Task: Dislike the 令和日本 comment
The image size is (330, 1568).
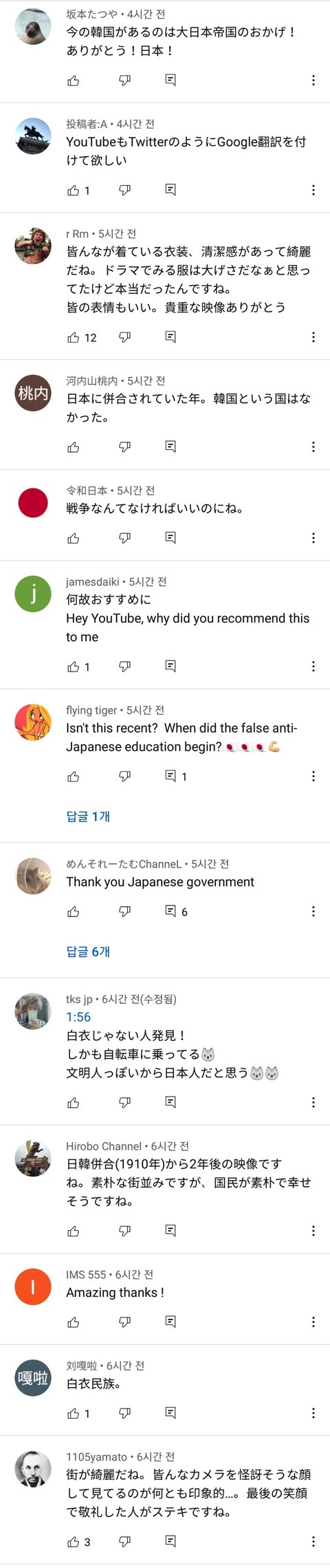Action: coord(124,538)
